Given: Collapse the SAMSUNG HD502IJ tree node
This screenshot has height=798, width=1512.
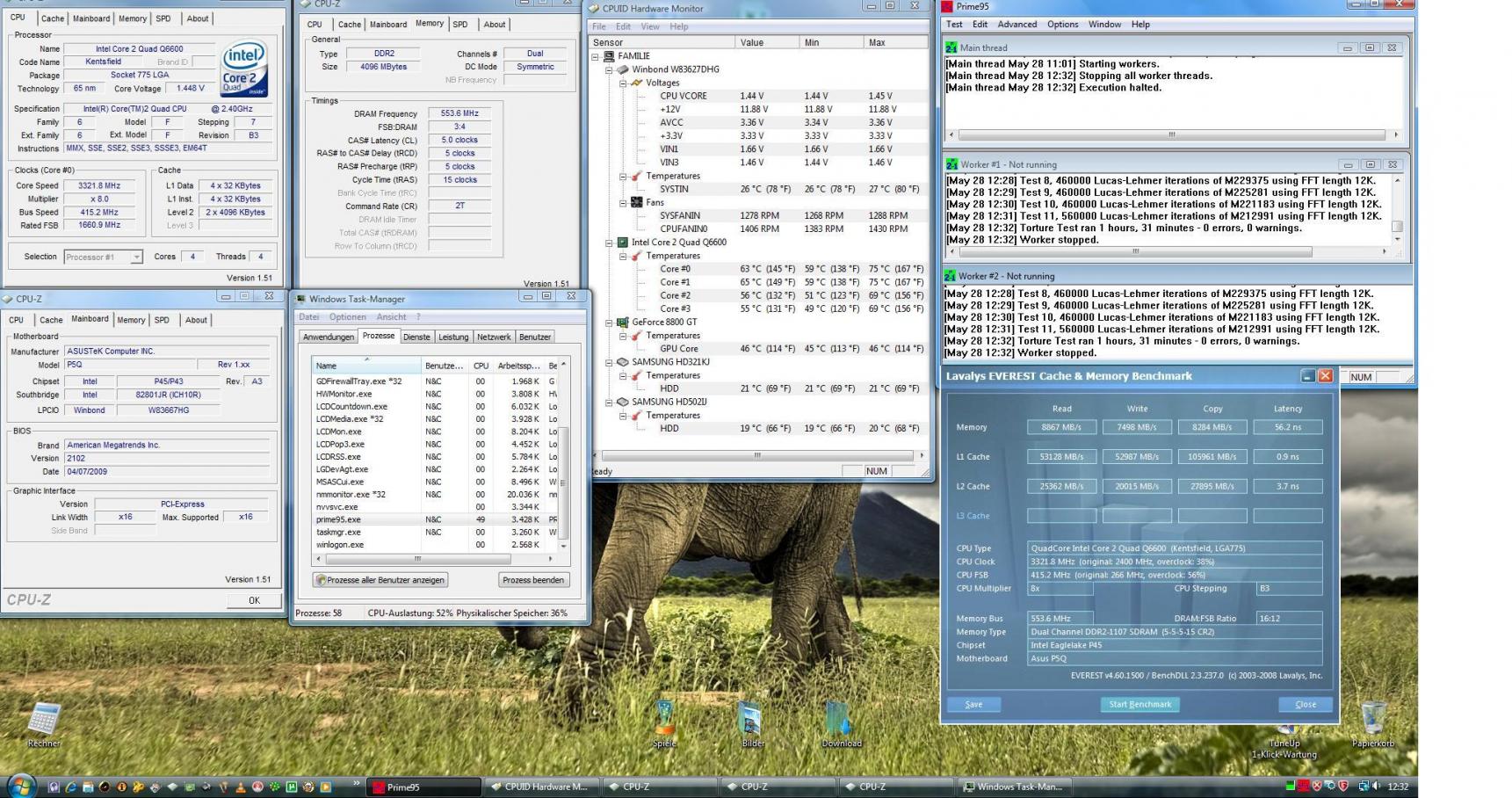Looking at the screenshot, I should point(610,402).
